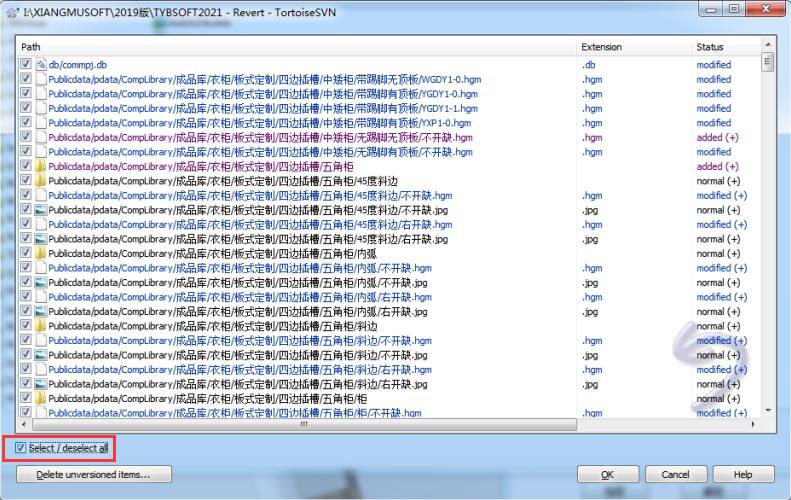This screenshot has height=500, width=791.
Task: Click the vertical scrollbar thumb
Action: tap(768, 63)
